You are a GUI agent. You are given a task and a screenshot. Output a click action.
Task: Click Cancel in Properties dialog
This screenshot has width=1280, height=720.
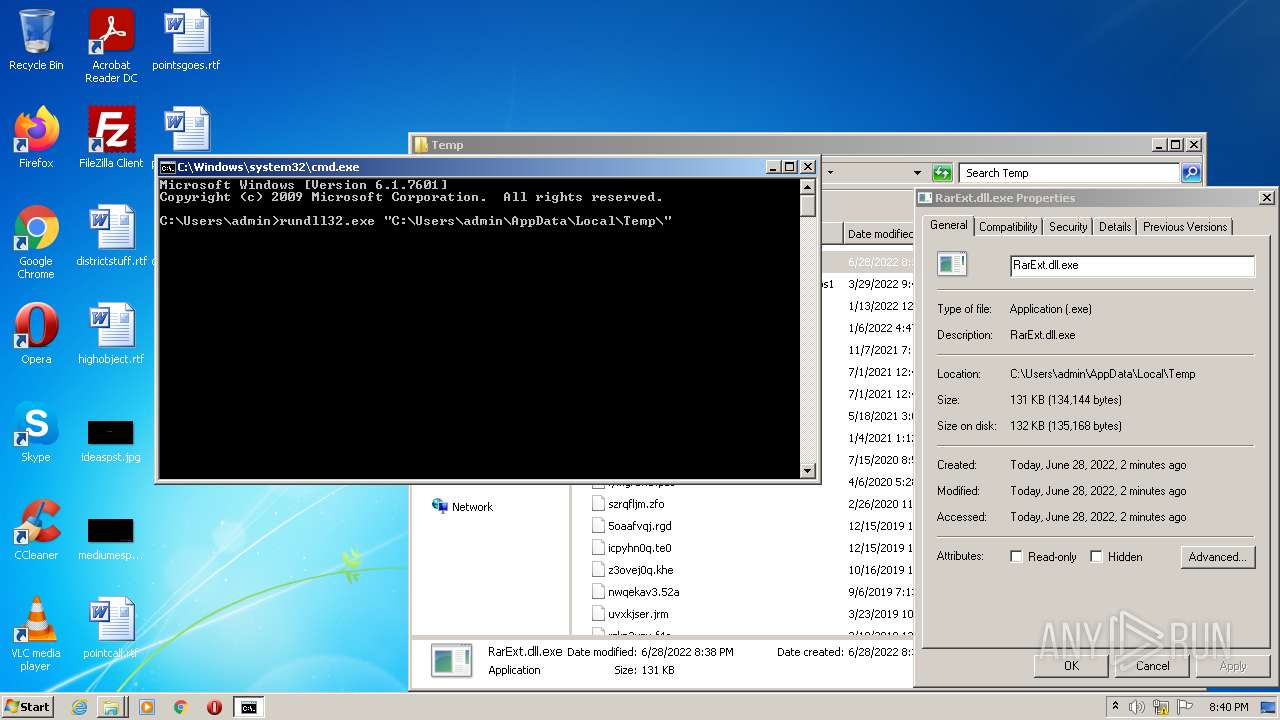[1152, 666]
